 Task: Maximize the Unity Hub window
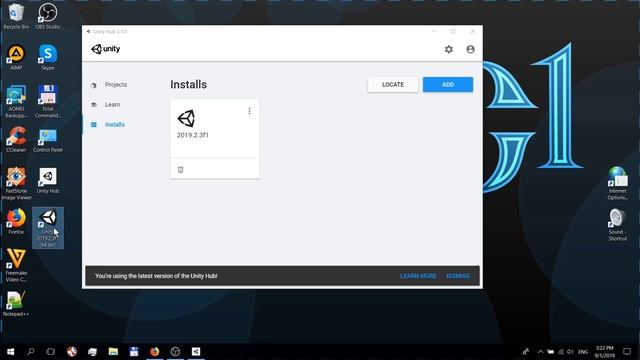pos(453,31)
